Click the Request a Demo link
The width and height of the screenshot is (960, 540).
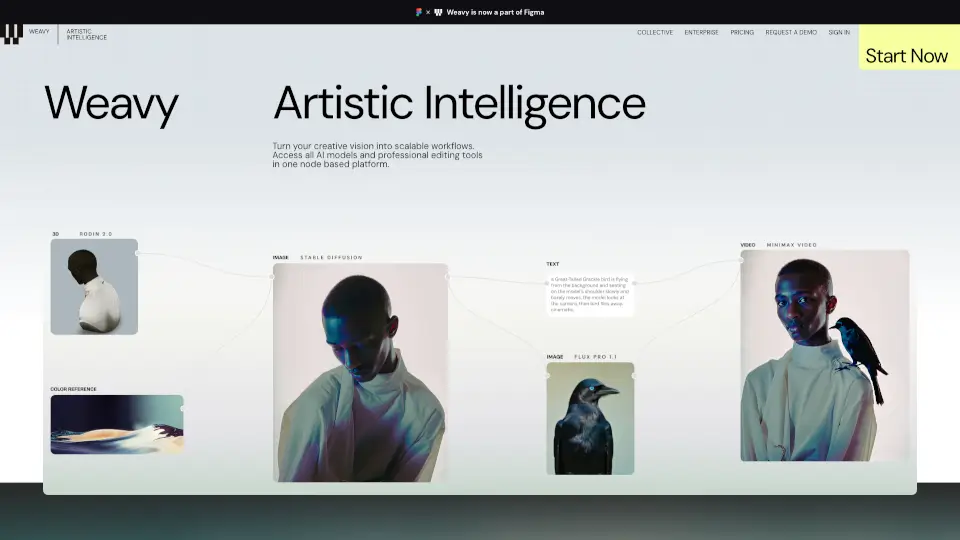791,32
